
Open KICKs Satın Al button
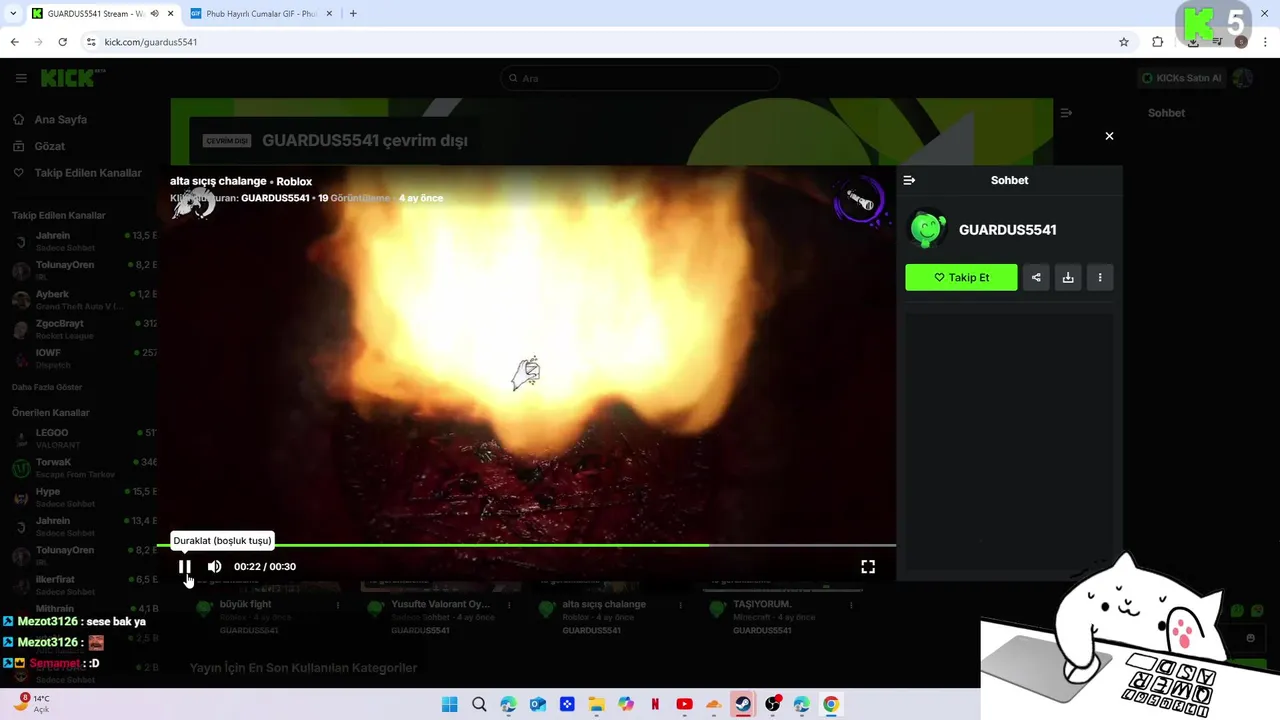click(1182, 78)
